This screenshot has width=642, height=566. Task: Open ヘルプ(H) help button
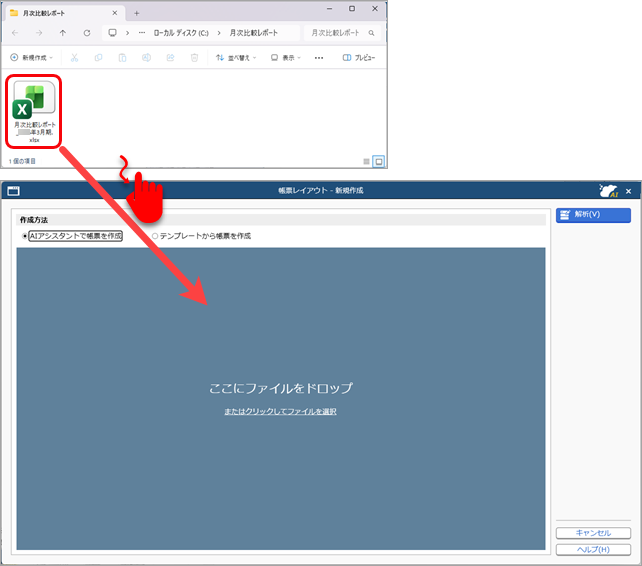(593, 550)
